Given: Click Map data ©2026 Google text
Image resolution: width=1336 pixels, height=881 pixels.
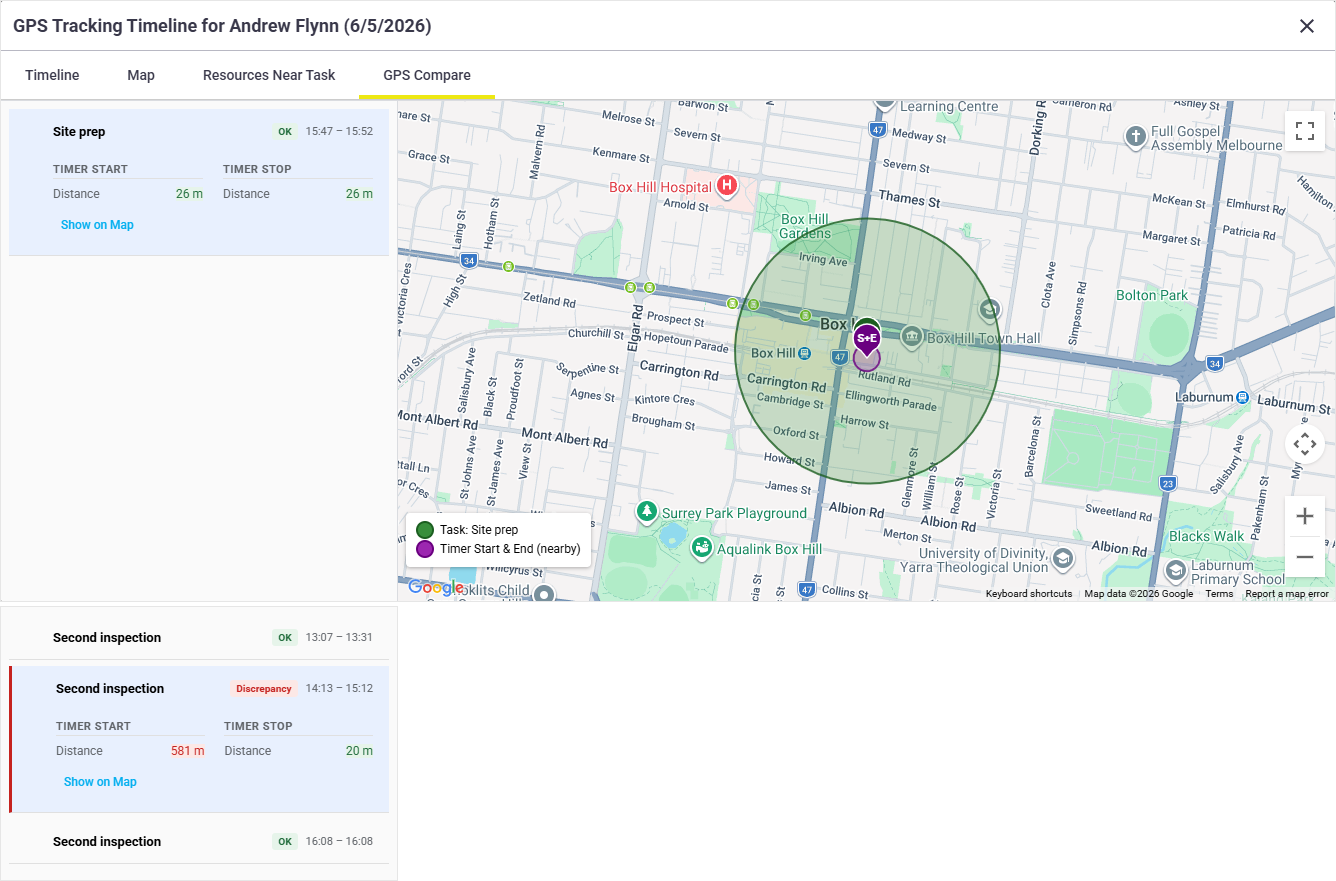Looking at the screenshot, I should point(1138,594).
